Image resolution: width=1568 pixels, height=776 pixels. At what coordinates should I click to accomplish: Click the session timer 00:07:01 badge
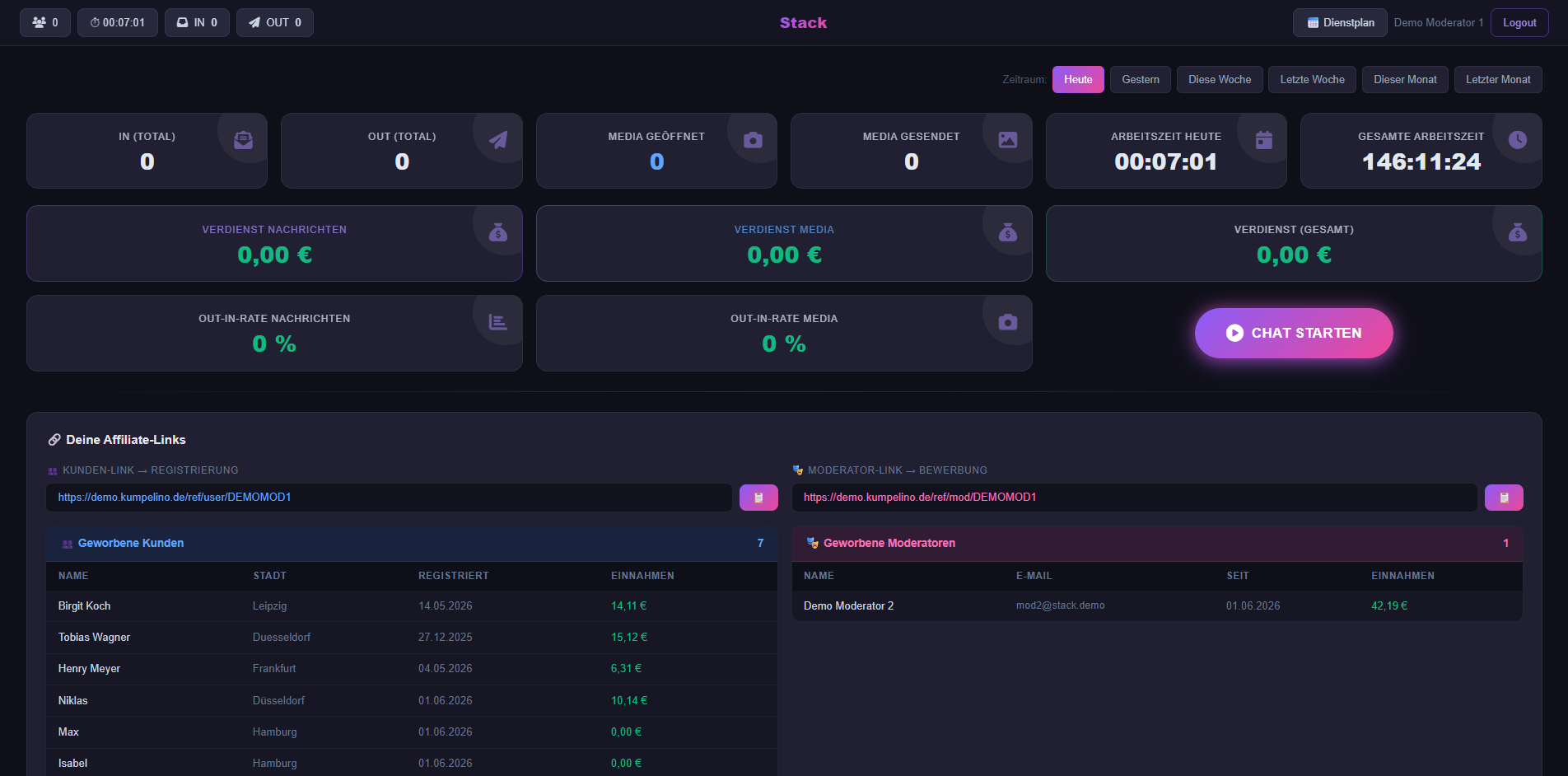click(x=118, y=22)
